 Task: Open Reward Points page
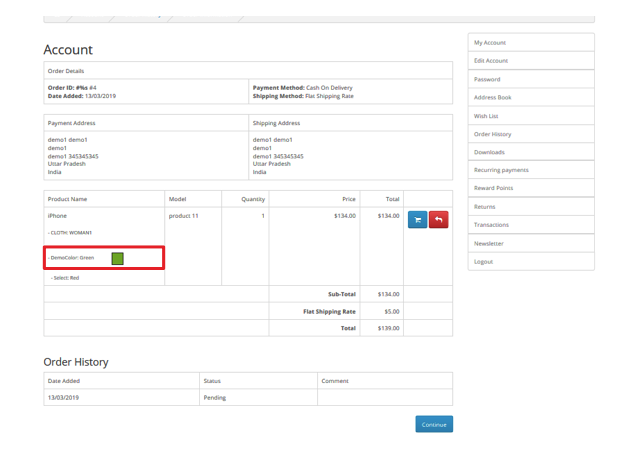click(493, 188)
